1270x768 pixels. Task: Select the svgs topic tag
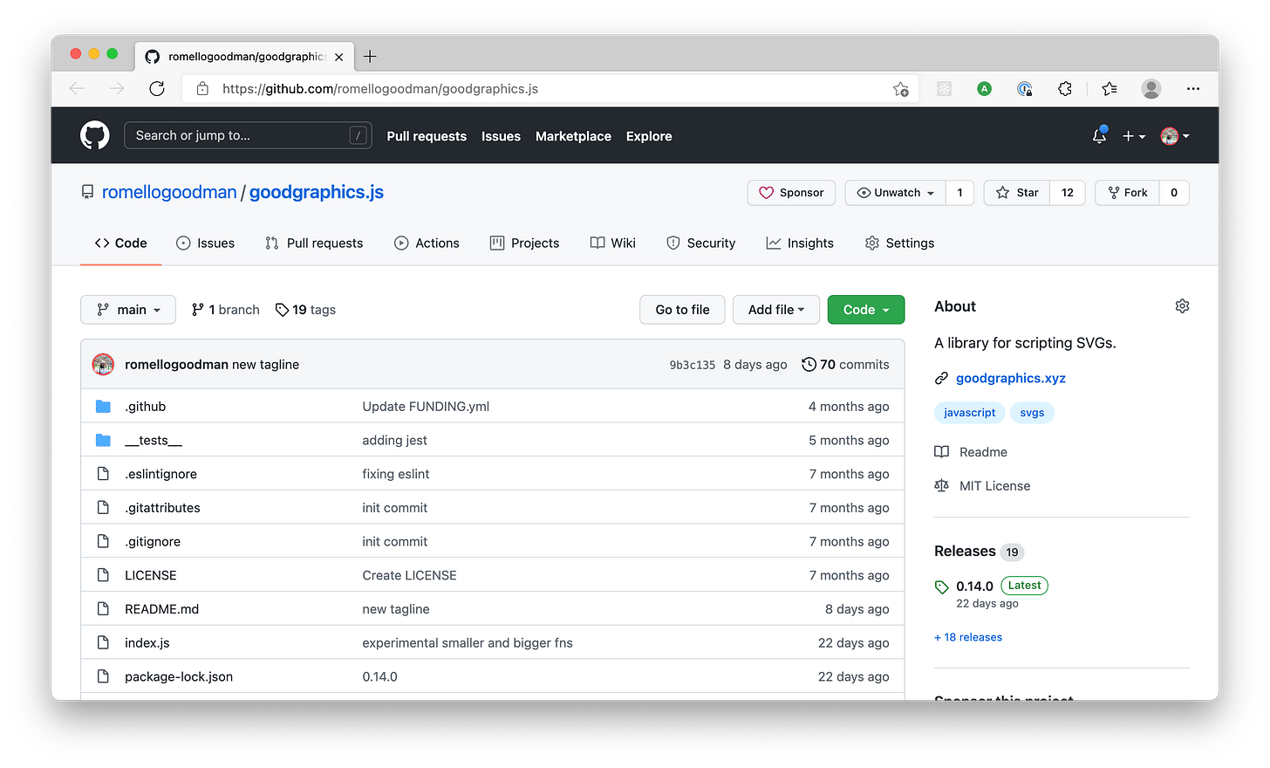(1032, 412)
